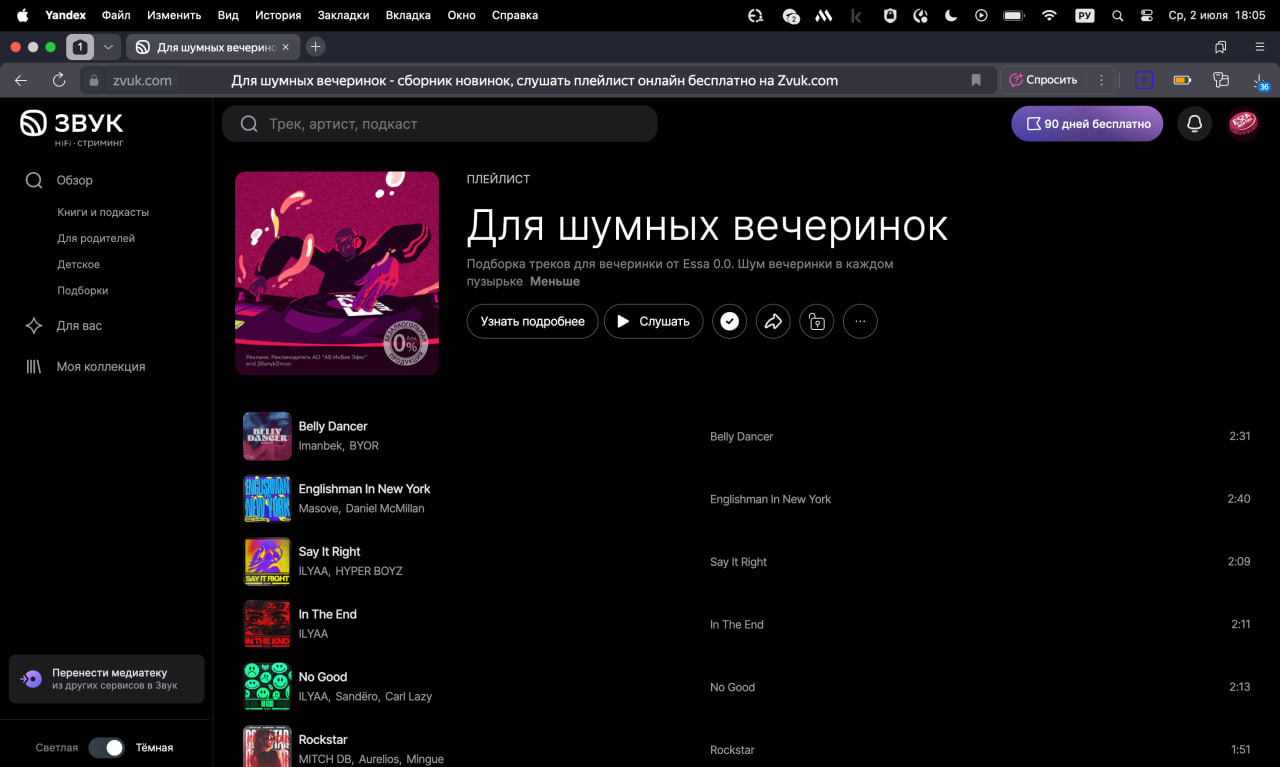Click the 90 дней бесплатно button
This screenshot has height=767, width=1280.
pyautogui.click(x=1087, y=124)
